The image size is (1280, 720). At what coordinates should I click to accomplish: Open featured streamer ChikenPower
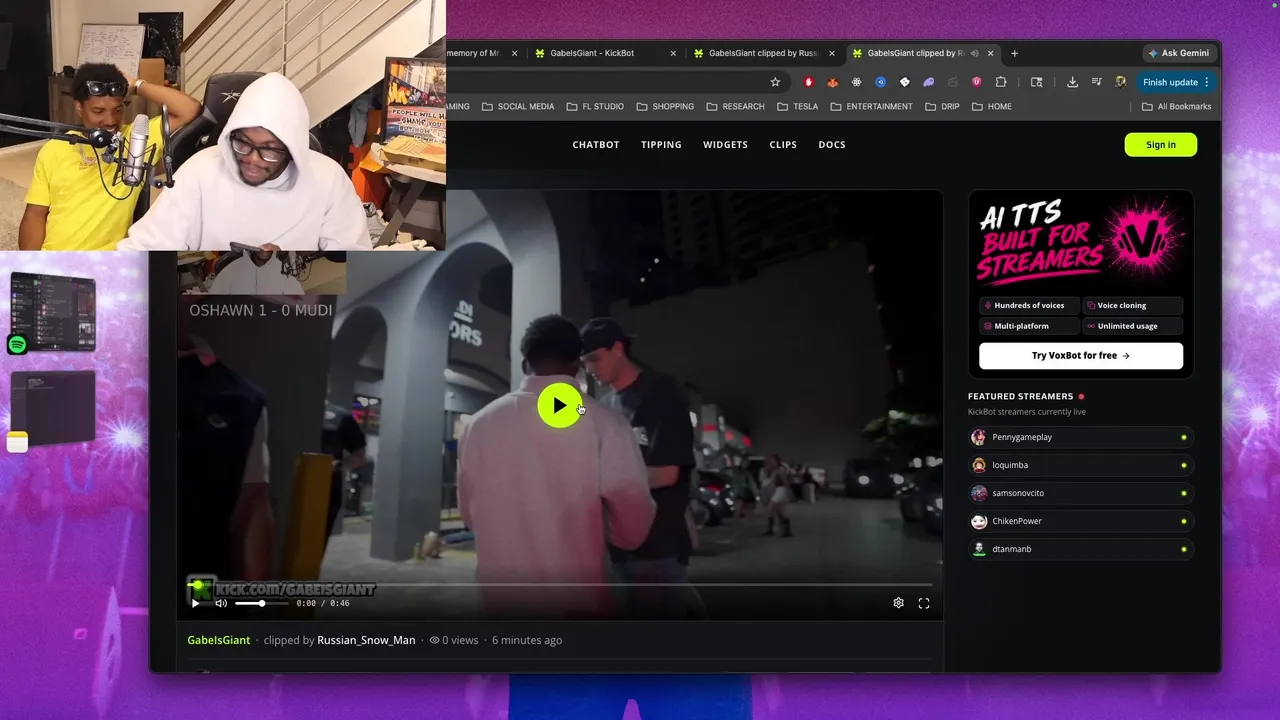[x=1081, y=521]
